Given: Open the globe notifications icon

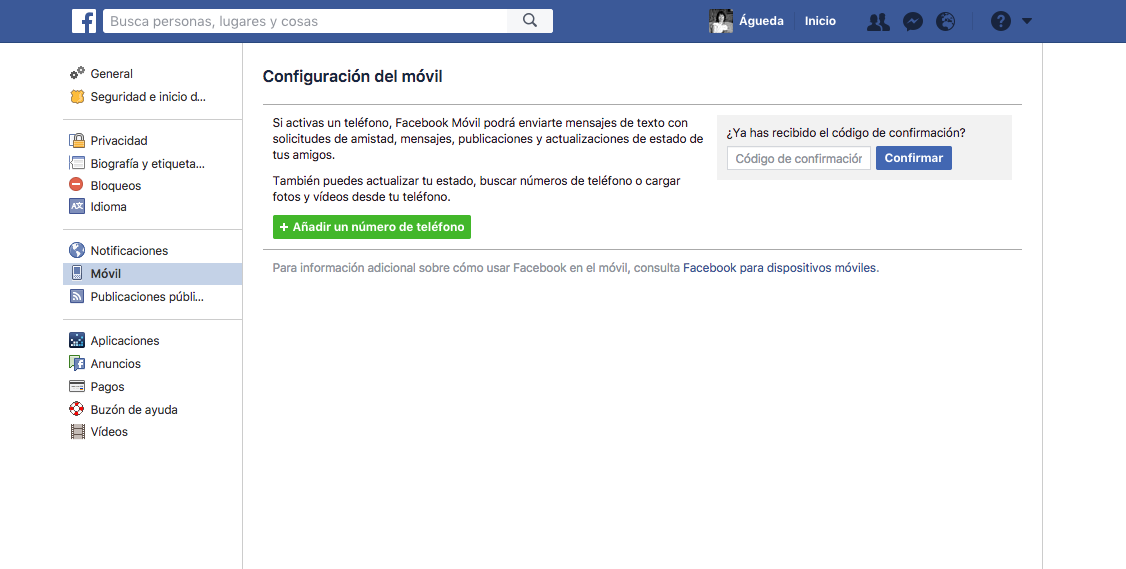Looking at the screenshot, I should [x=946, y=22].
